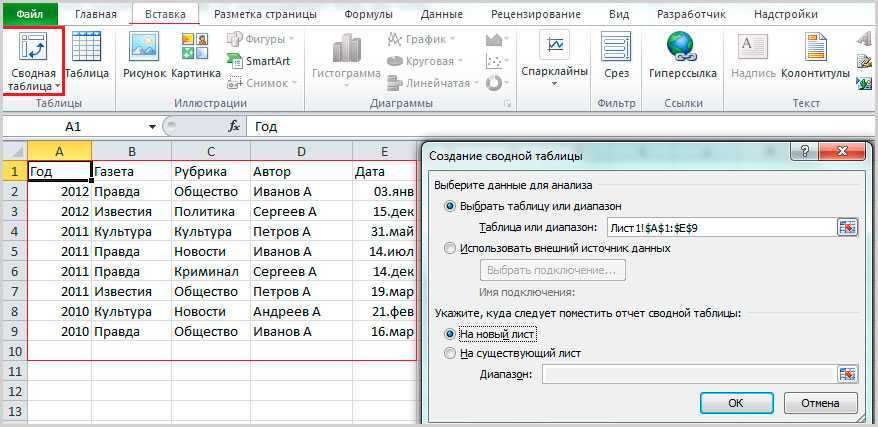Click the Гистограмма chart icon
The height and width of the screenshot is (427, 878).
click(x=346, y=48)
